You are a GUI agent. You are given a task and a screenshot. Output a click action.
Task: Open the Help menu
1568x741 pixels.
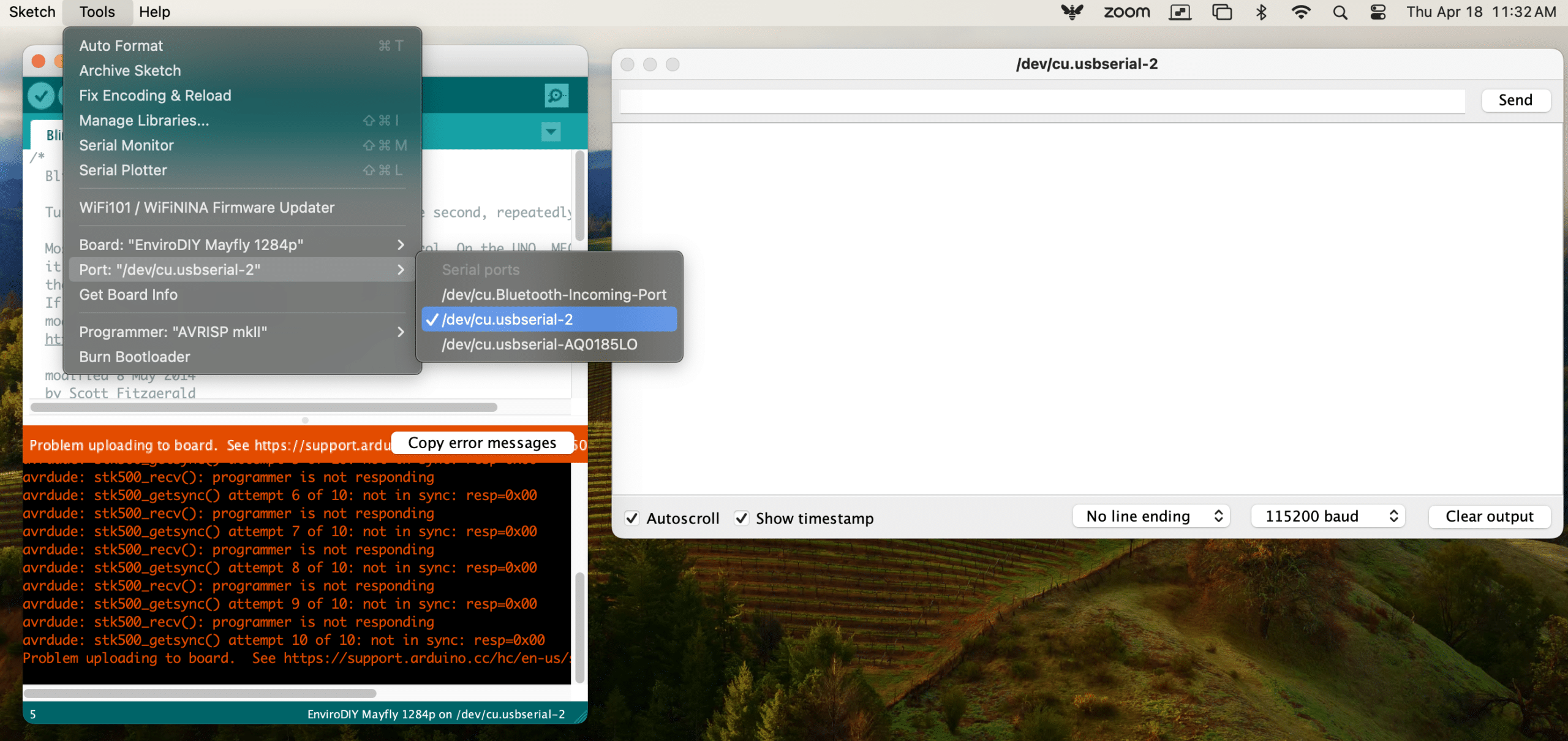154,12
